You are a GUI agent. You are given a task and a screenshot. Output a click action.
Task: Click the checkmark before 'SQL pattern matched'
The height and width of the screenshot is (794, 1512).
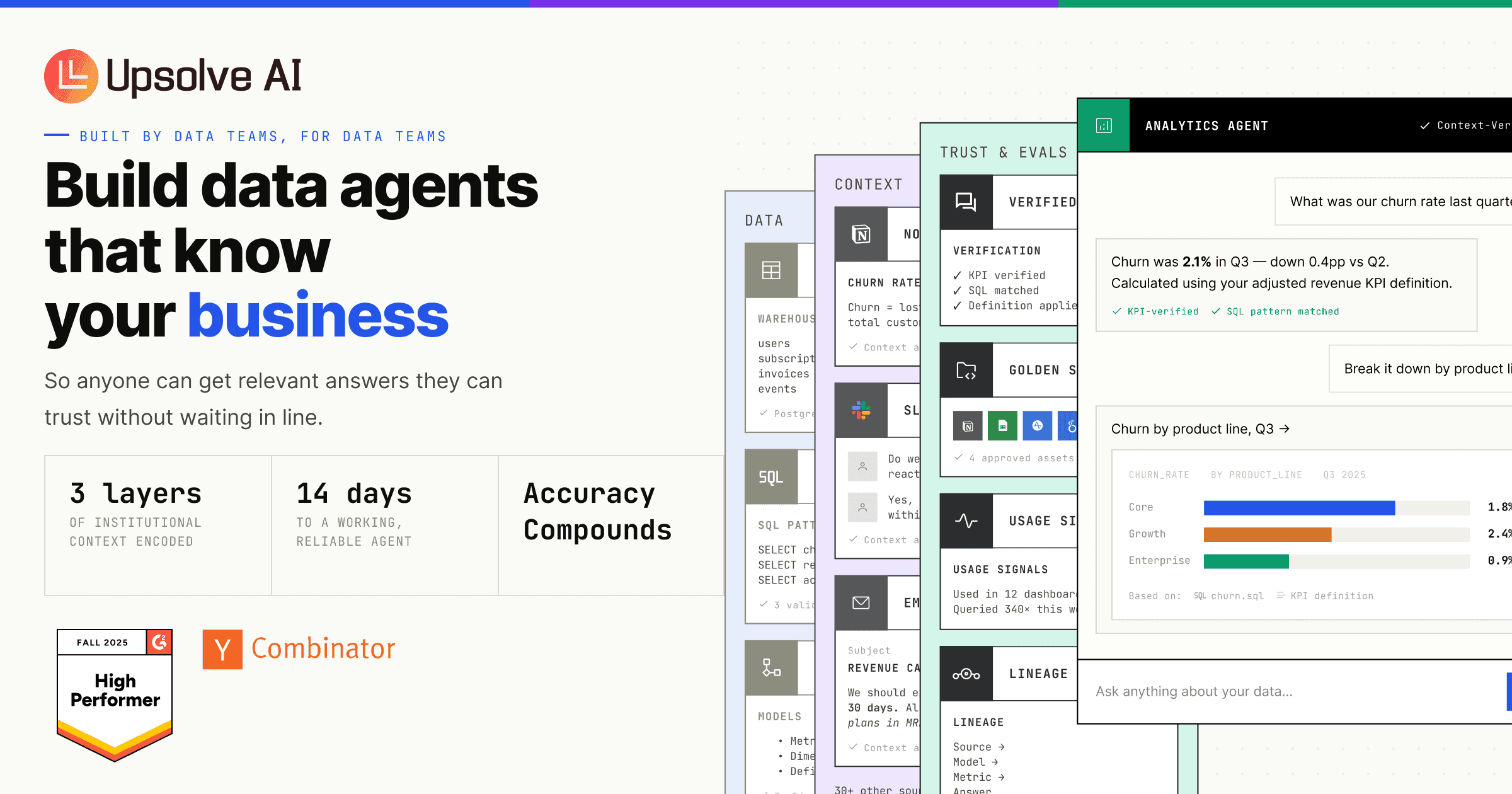pyautogui.click(x=1216, y=311)
